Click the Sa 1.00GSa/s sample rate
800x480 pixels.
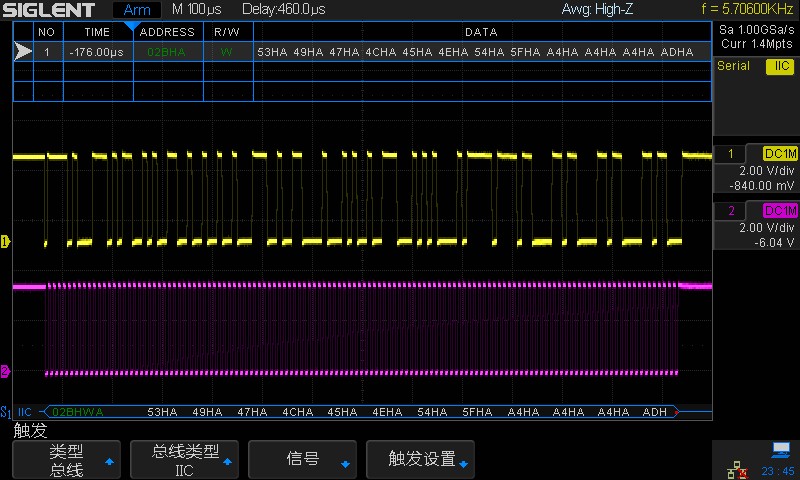coord(757,30)
